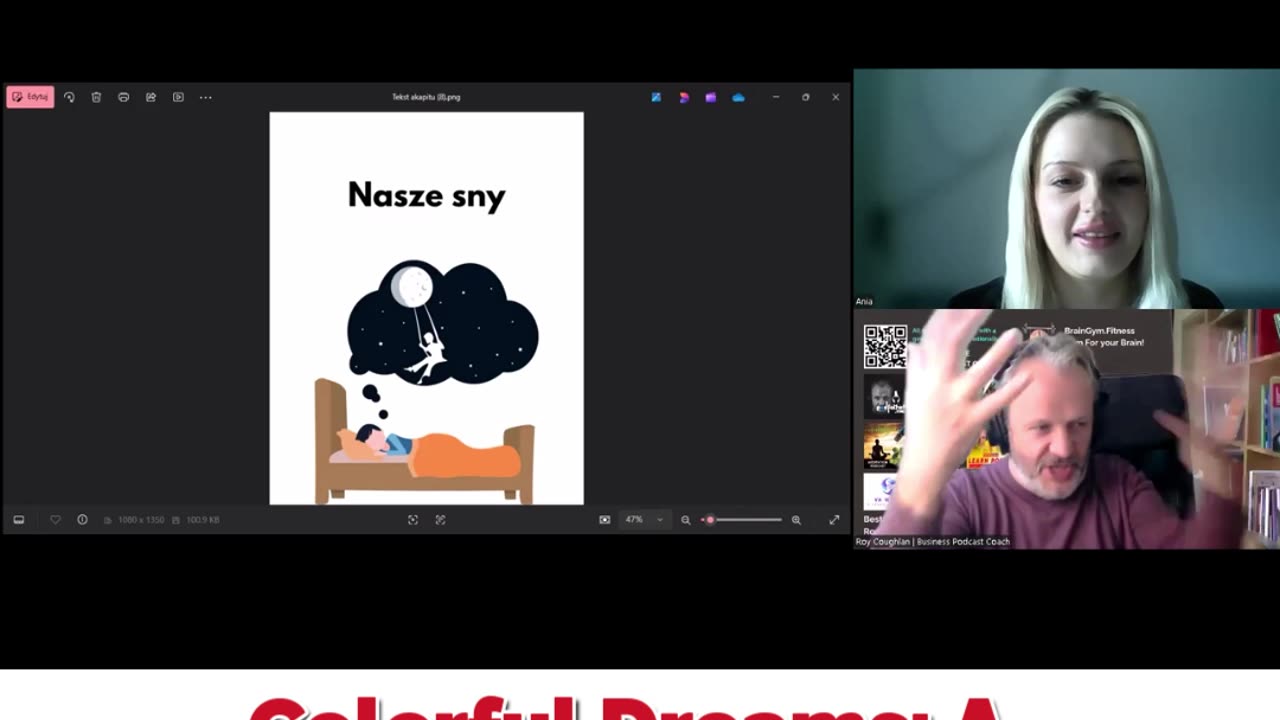
Task: Rotate the image with the rotate icon
Action: coord(69,97)
